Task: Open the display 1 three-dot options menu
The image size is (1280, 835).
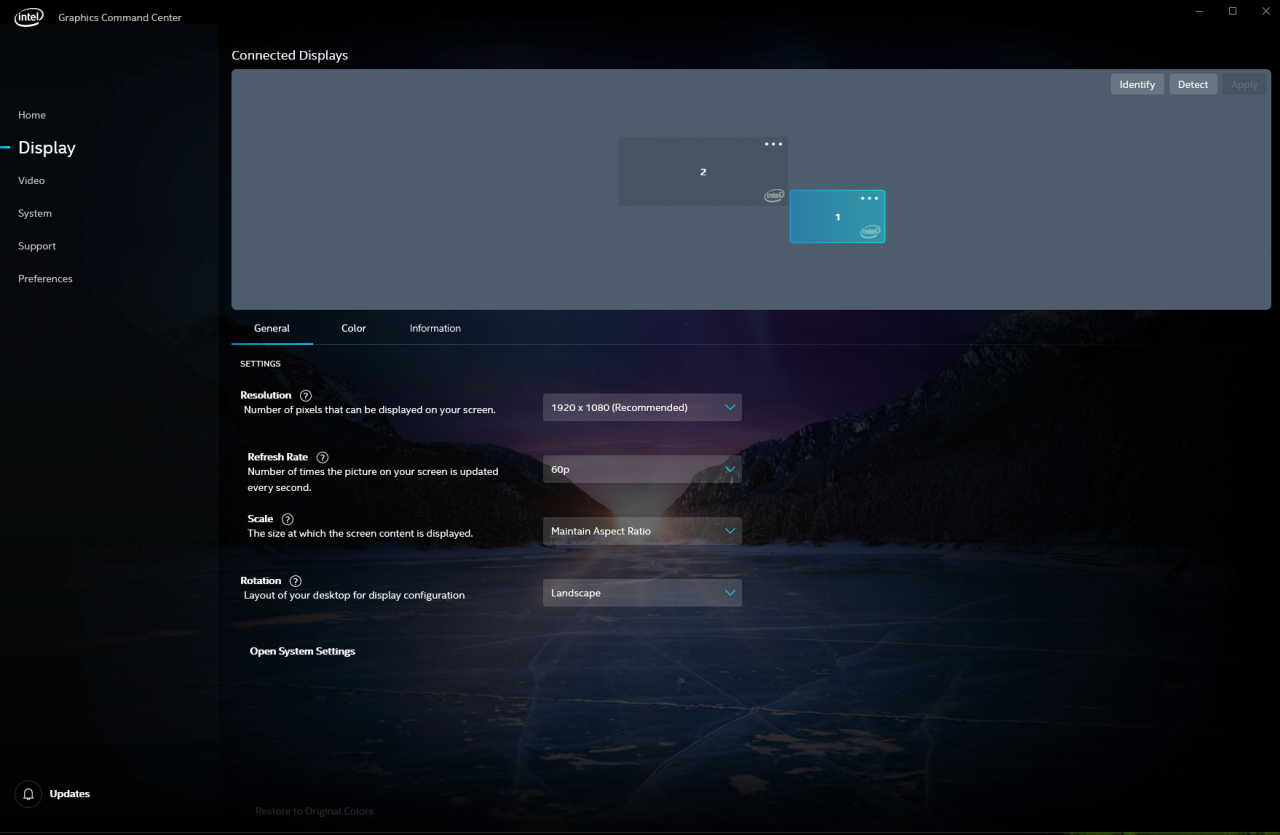Action: pos(869,198)
